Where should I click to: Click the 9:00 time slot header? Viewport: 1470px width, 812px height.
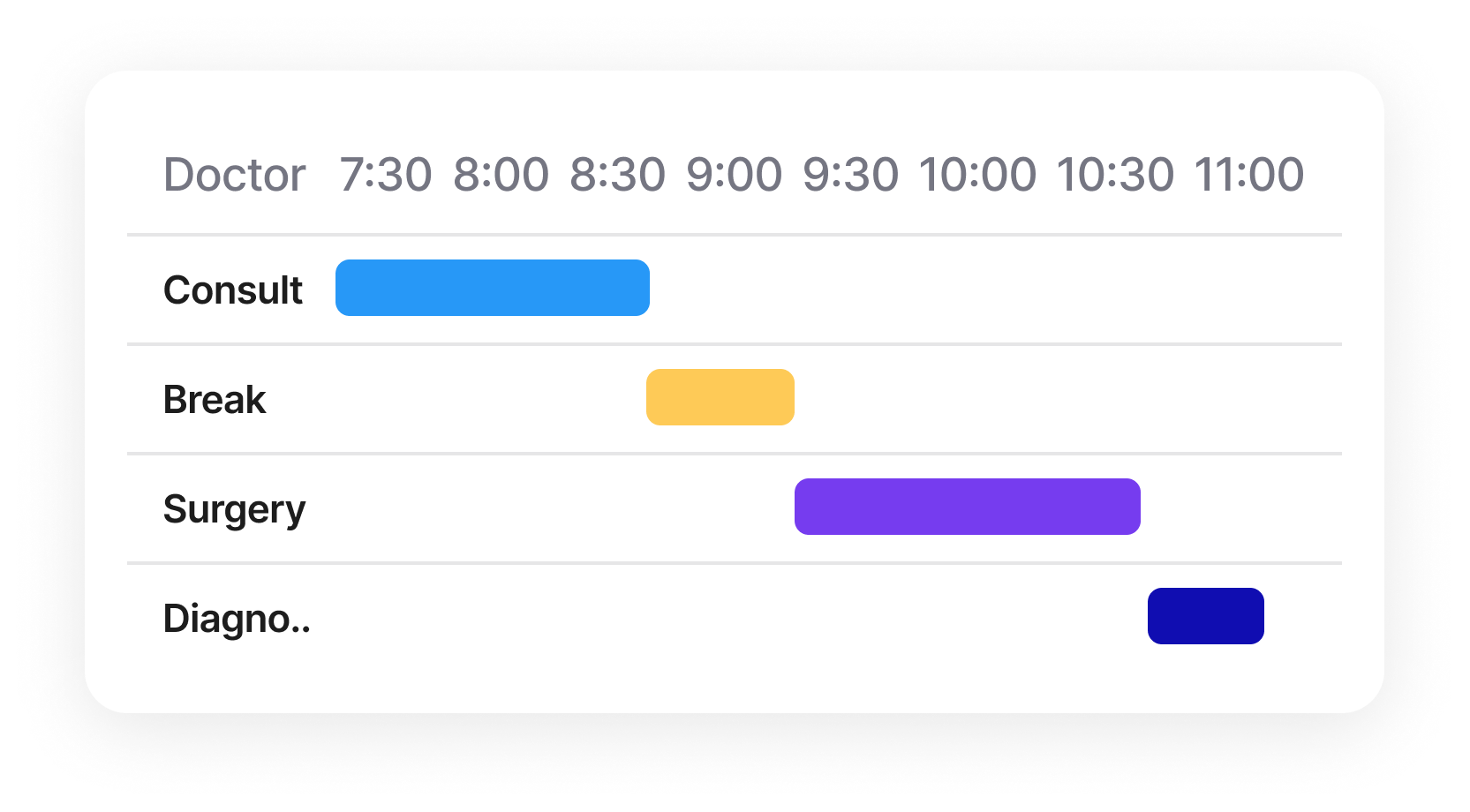tap(734, 175)
